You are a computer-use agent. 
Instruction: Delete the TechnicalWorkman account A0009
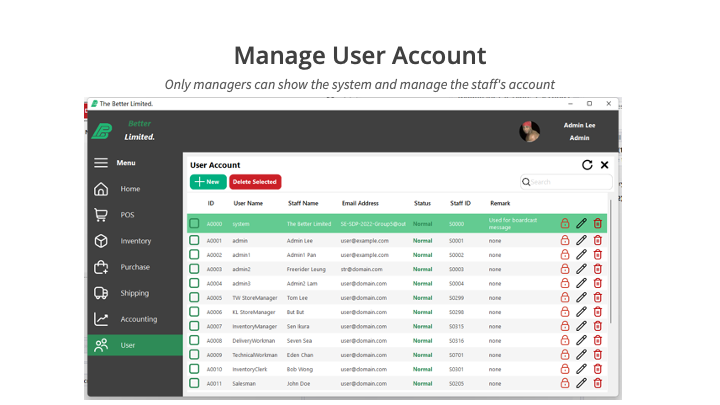[x=597, y=354]
